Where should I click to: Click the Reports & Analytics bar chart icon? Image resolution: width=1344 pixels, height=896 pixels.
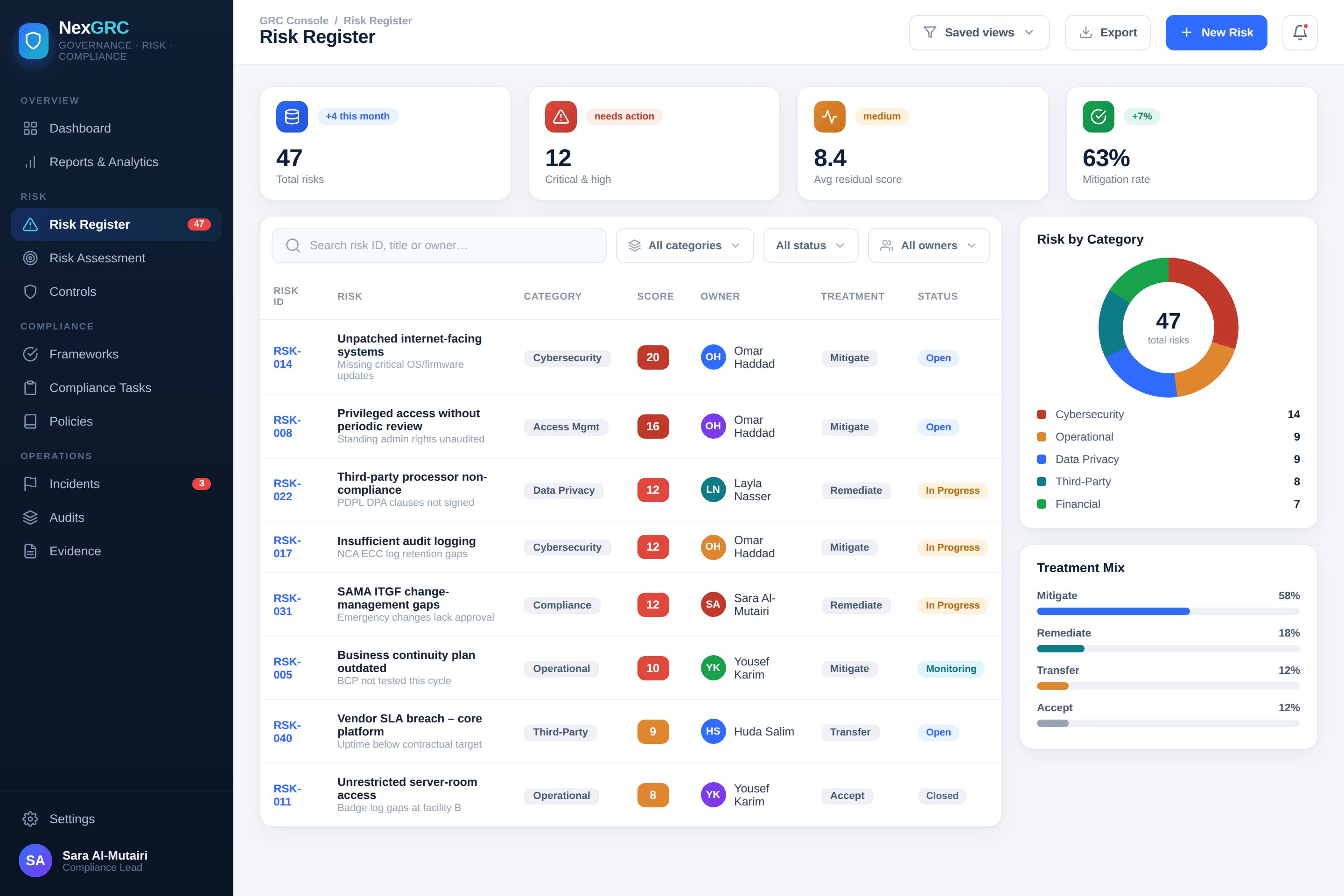(30, 162)
